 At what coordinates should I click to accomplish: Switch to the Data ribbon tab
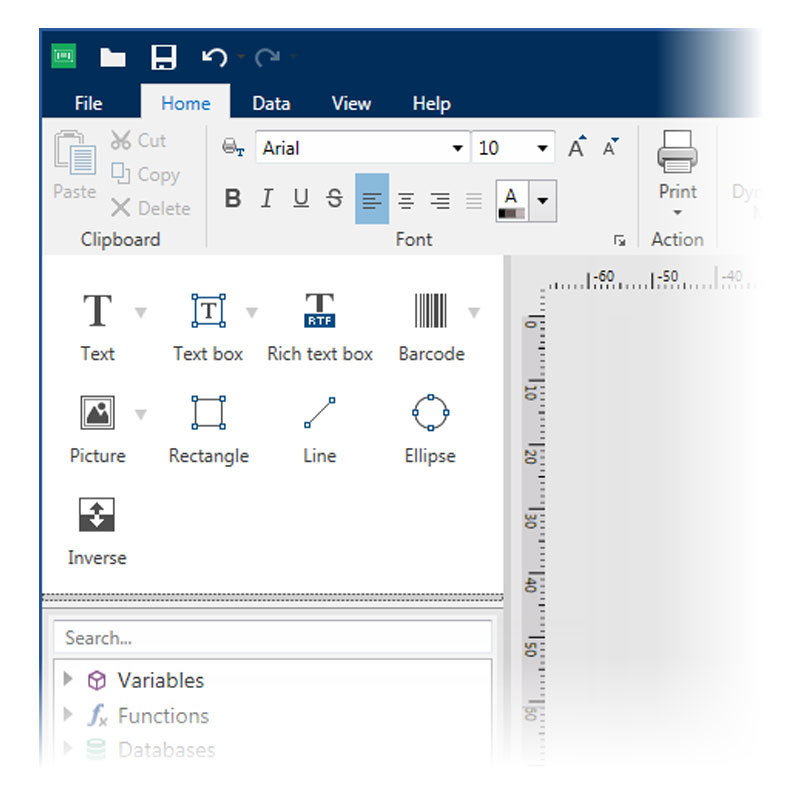coord(270,103)
